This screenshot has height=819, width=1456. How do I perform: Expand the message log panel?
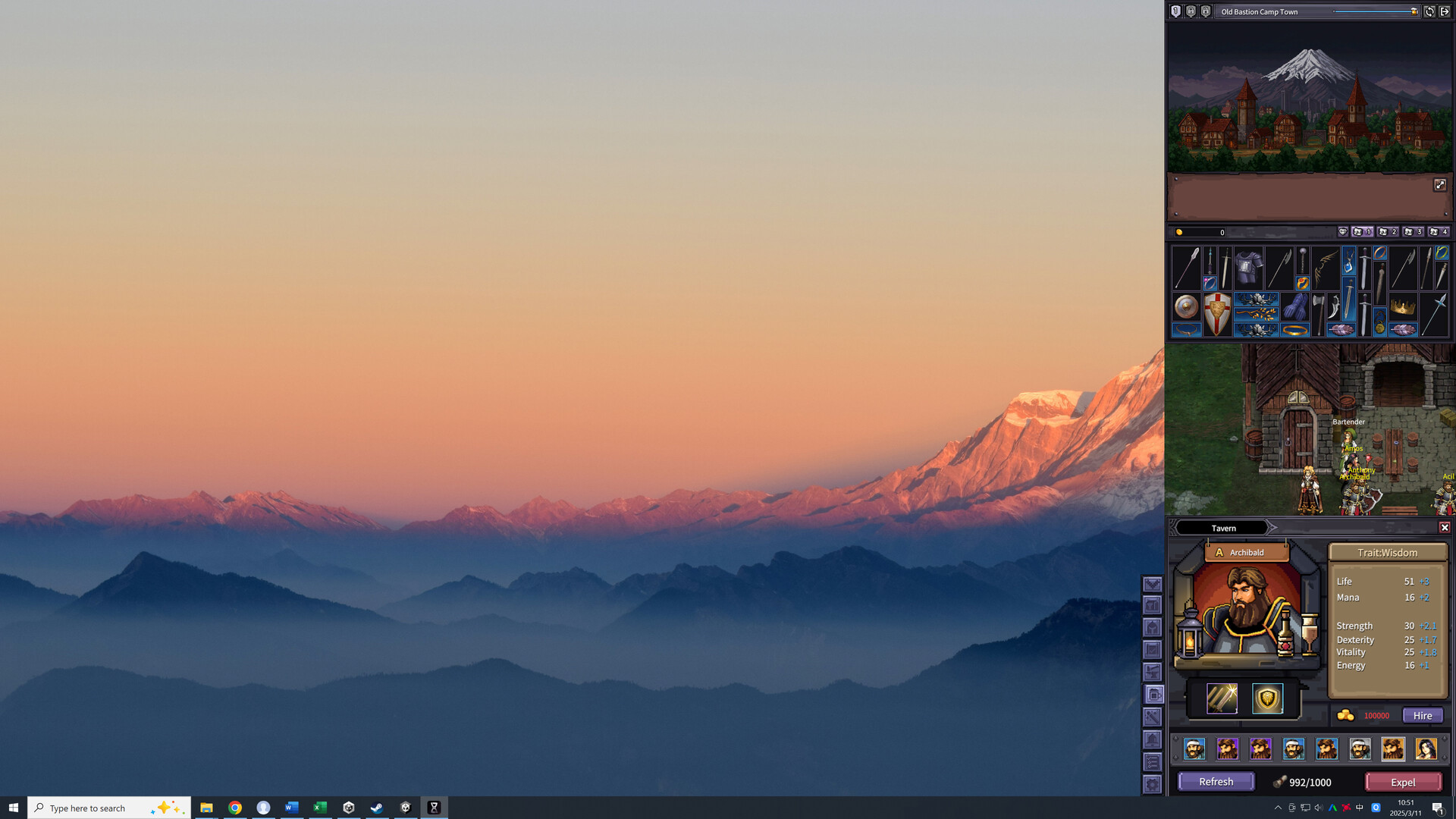pos(1439,185)
